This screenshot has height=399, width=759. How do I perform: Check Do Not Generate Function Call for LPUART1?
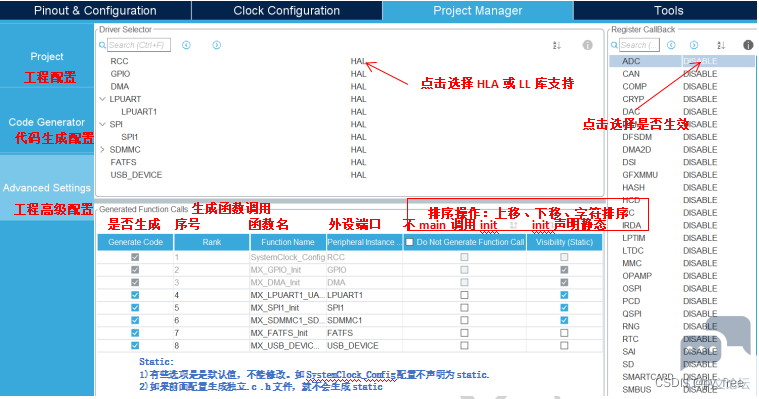[x=464, y=295]
